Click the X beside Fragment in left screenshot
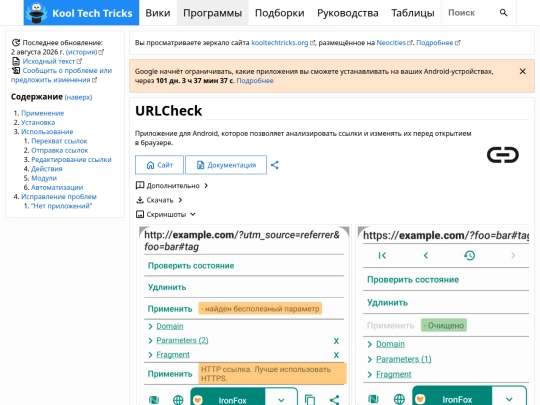Image resolution: width=540 pixels, height=405 pixels. coord(336,355)
